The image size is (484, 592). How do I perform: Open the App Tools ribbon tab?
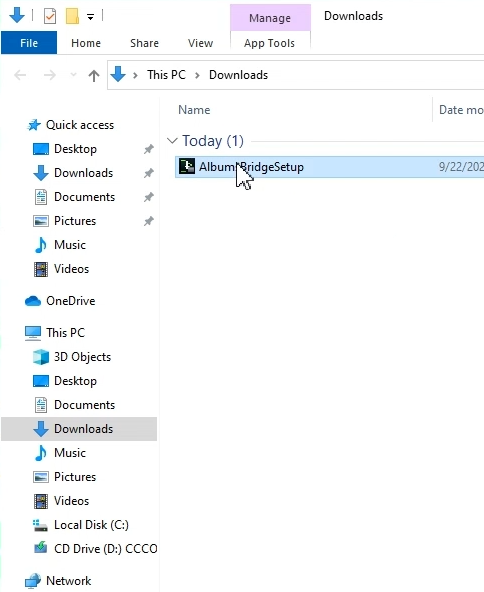tap(269, 43)
